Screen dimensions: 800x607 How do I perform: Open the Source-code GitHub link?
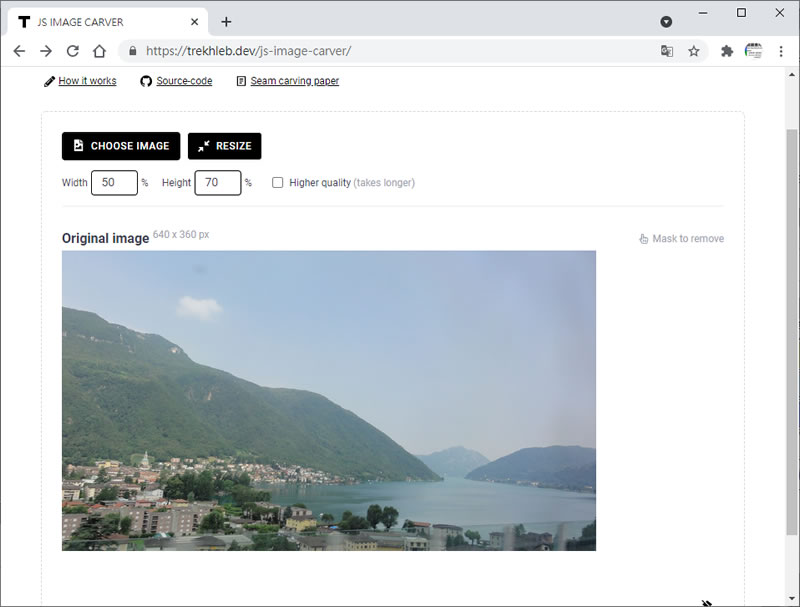click(x=184, y=81)
